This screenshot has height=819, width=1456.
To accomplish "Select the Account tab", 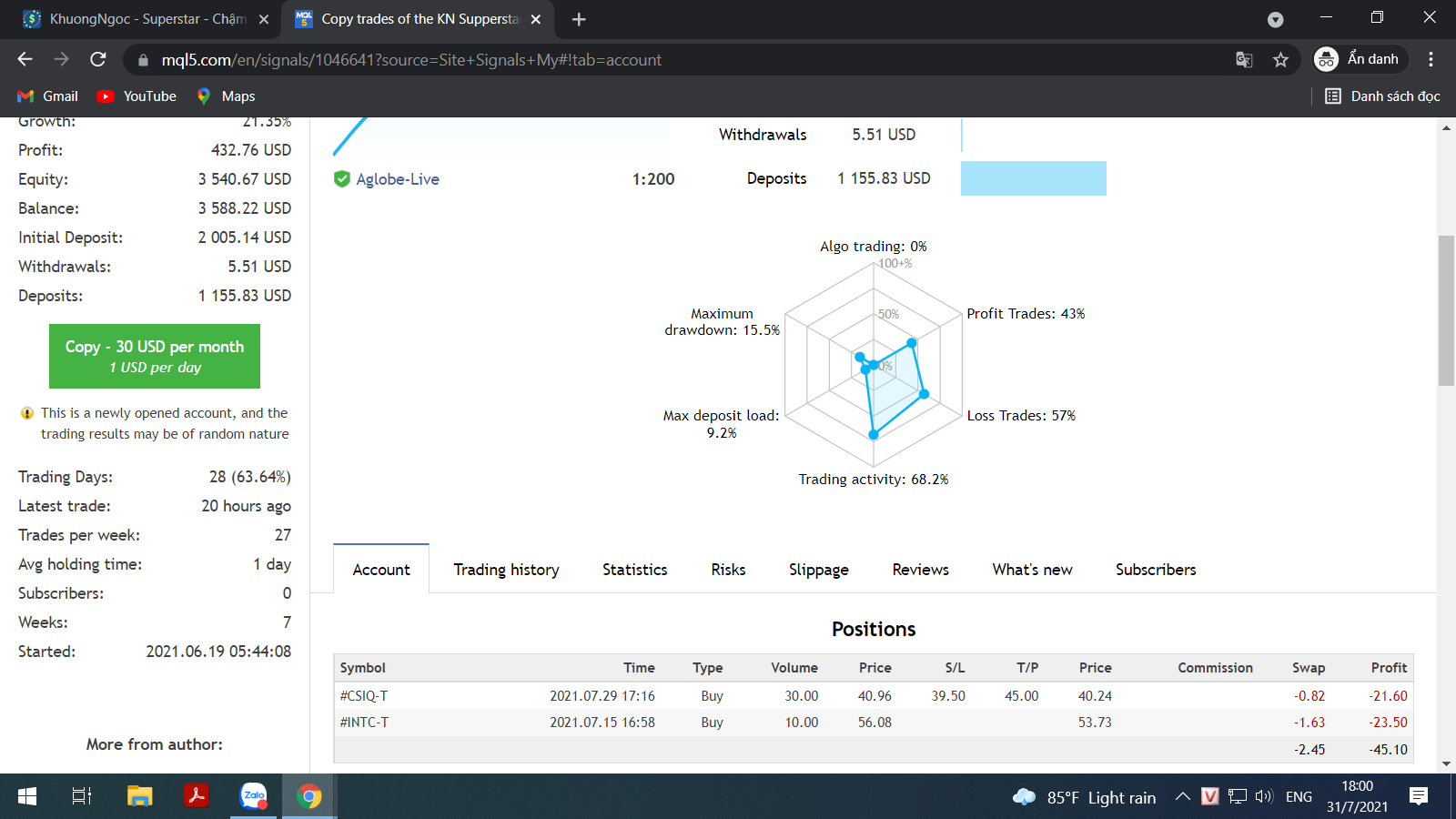I will [x=381, y=570].
